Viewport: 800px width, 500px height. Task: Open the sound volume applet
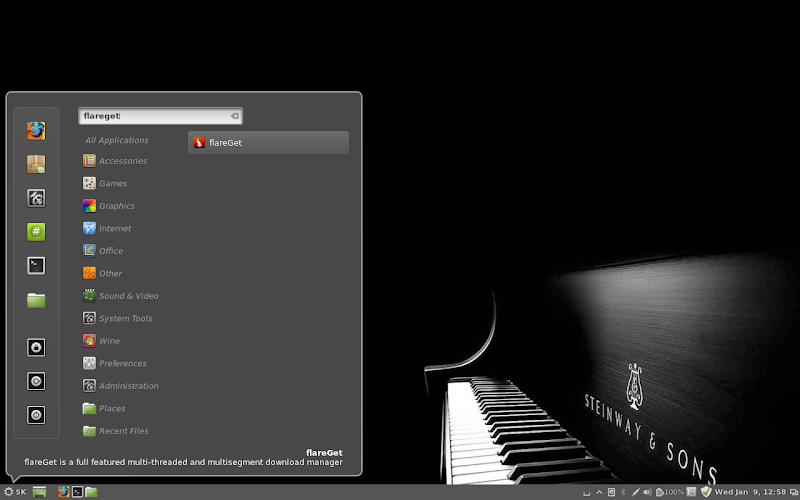pos(647,492)
